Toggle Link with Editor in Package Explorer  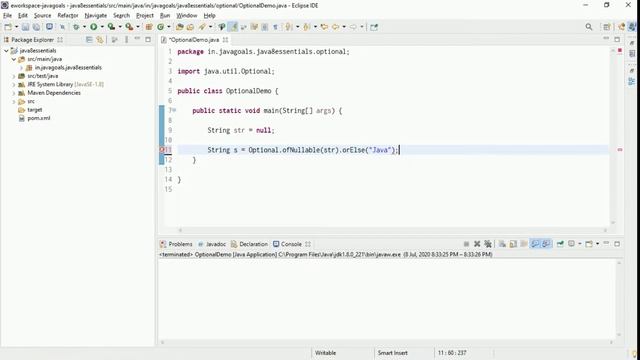tap(100, 40)
